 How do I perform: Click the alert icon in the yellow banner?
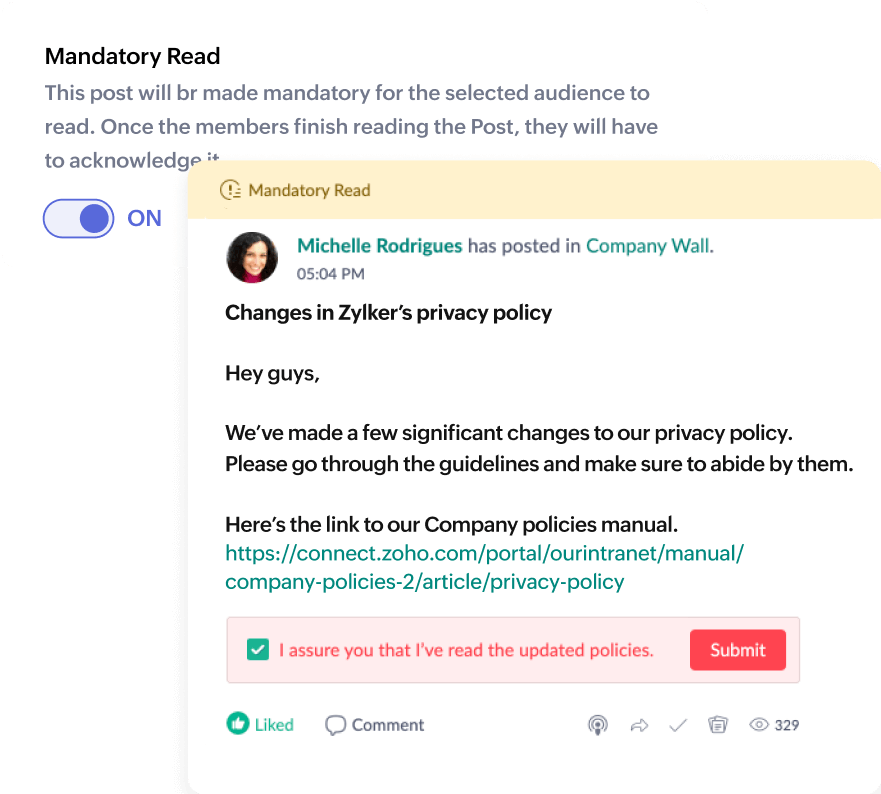pyautogui.click(x=231, y=190)
